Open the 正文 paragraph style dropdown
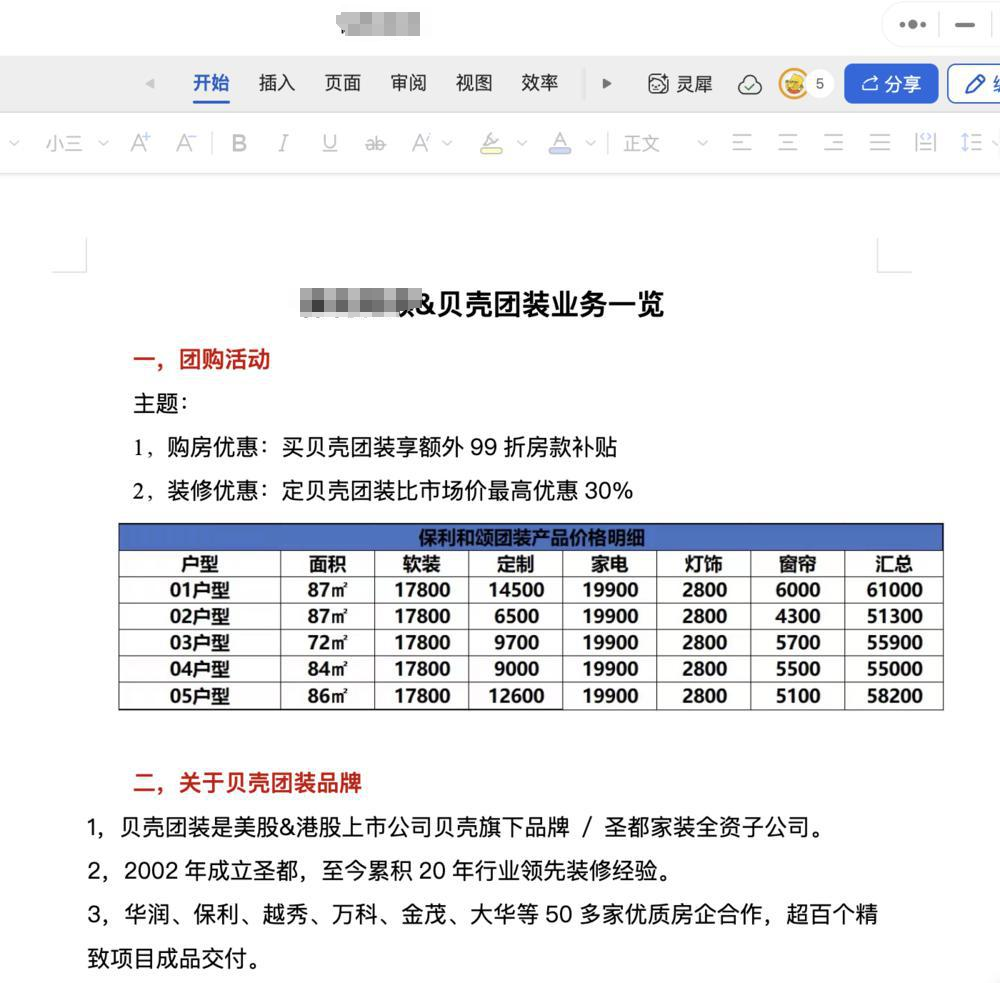 (665, 144)
